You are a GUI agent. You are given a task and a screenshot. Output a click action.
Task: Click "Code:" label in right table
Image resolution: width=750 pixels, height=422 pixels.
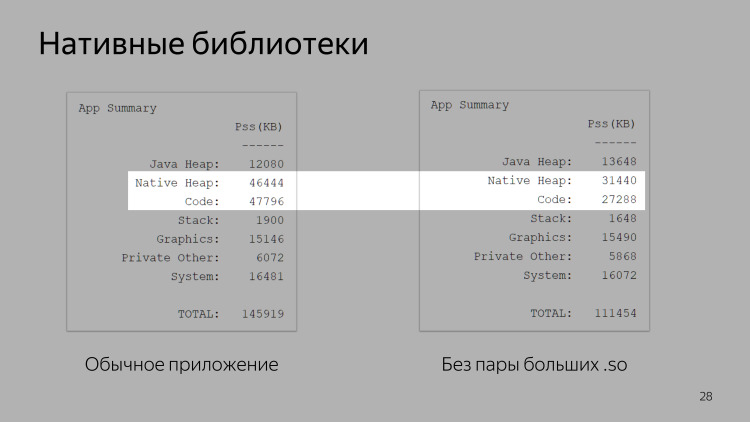coord(555,199)
